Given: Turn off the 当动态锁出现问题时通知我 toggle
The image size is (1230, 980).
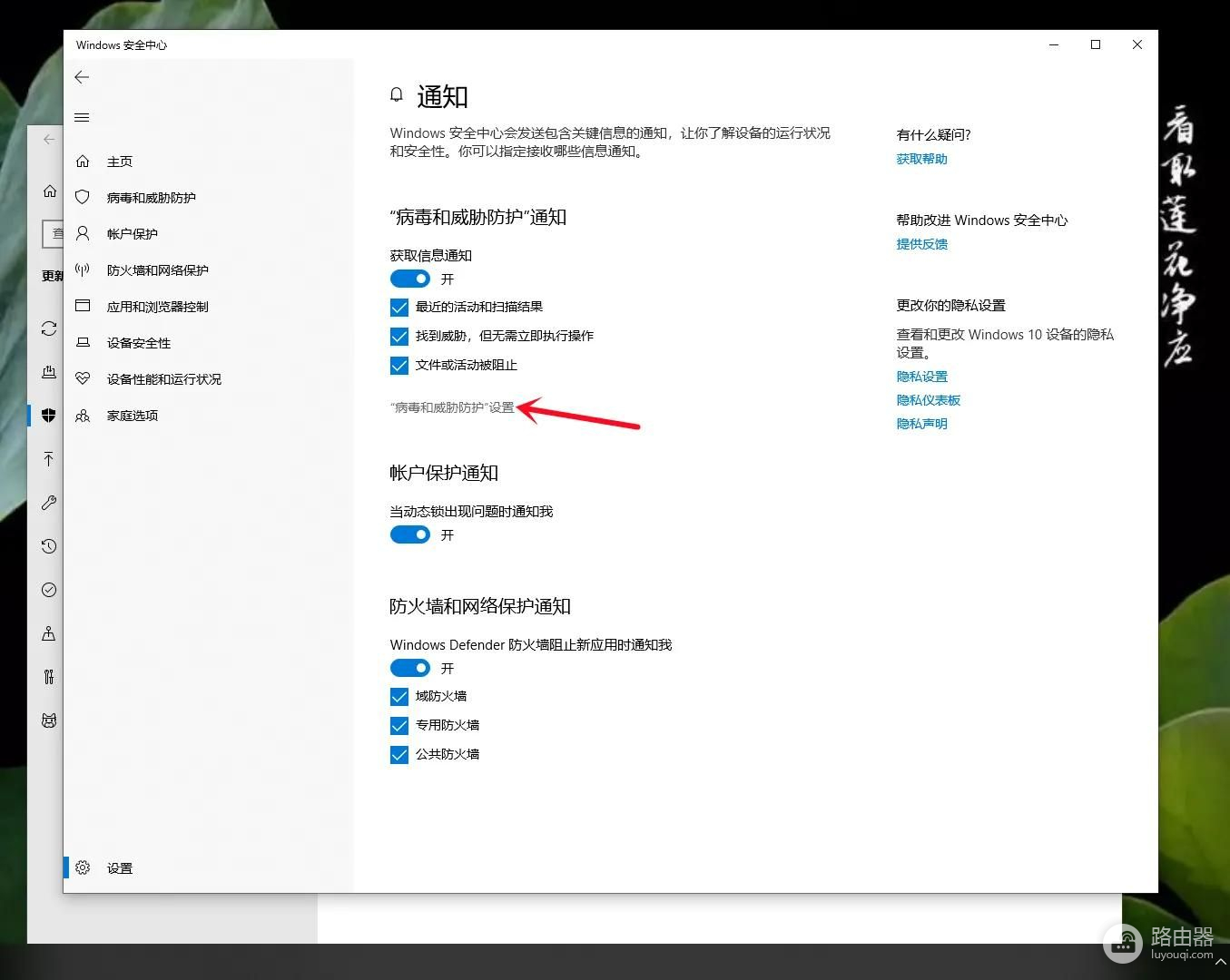Looking at the screenshot, I should point(410,534).
